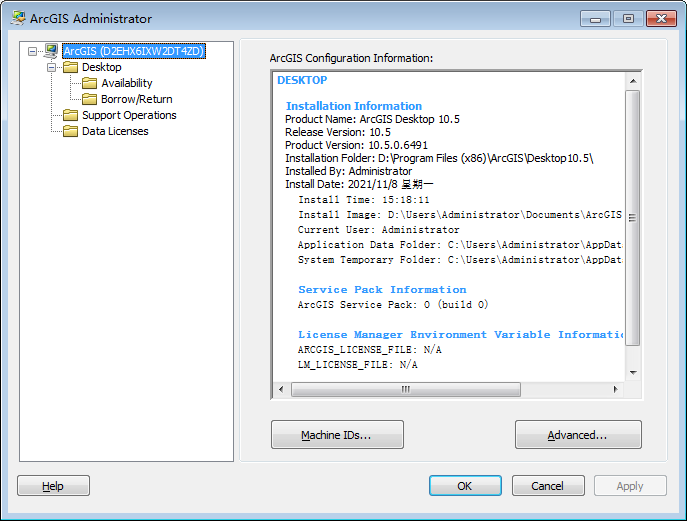Click the ARCGIS_LICENSE_FILE: N/A line

coord(369,350)
